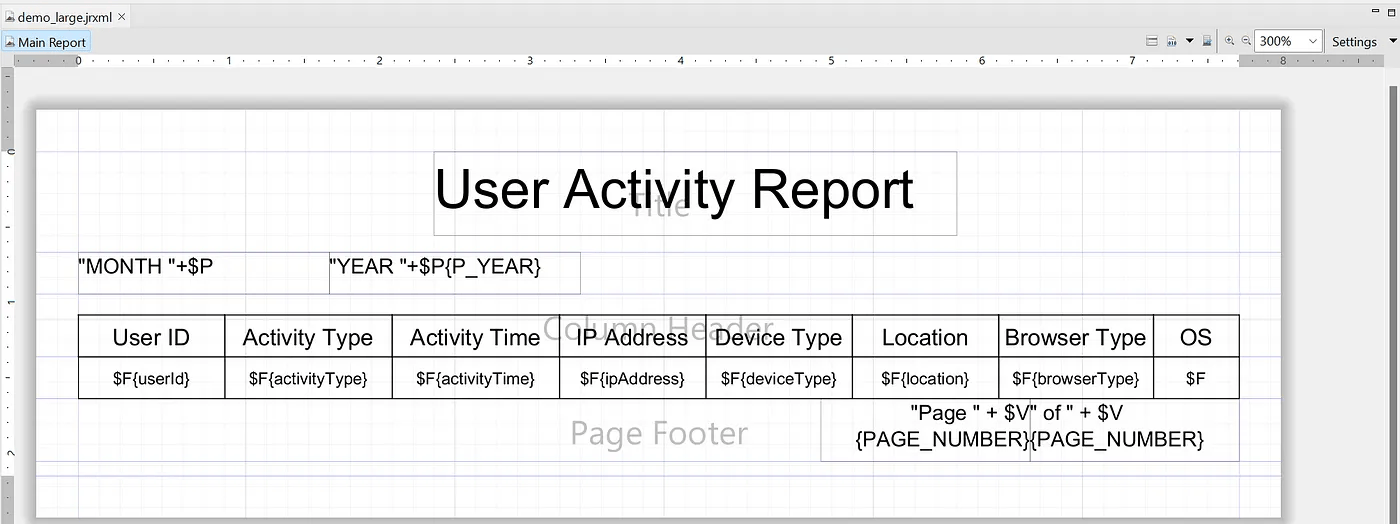Switch to the Main Report tab
Image resolution: width=1400 pixels, height=524 pixels.
[x=46, y=42]
